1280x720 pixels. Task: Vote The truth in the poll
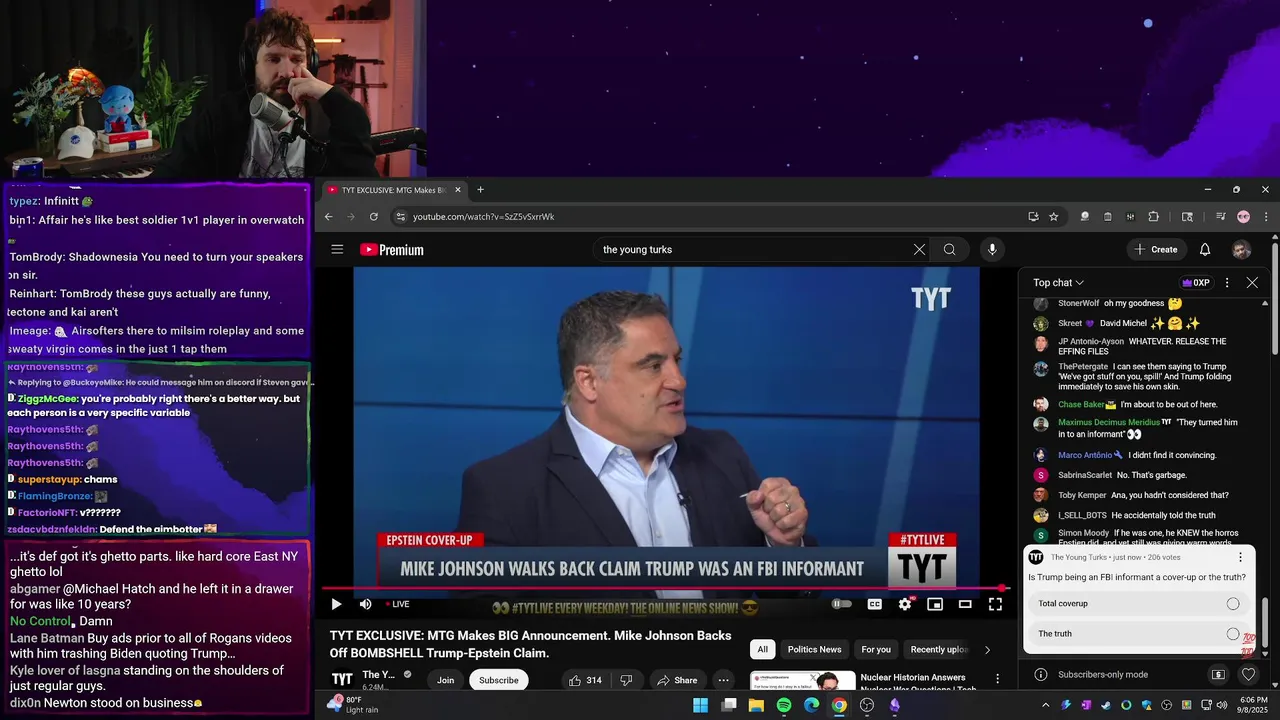(1139, 633)
